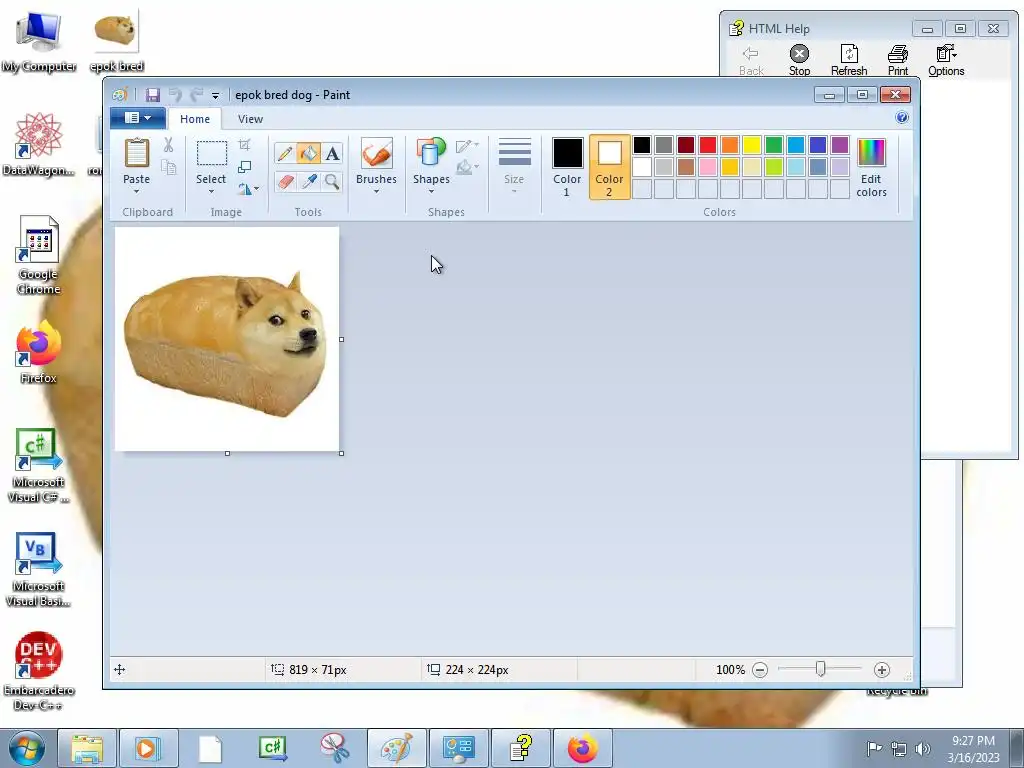Click the Resize icon in Image group
1024x768 pixels.
pyautogui.click(x=244, y=167)
